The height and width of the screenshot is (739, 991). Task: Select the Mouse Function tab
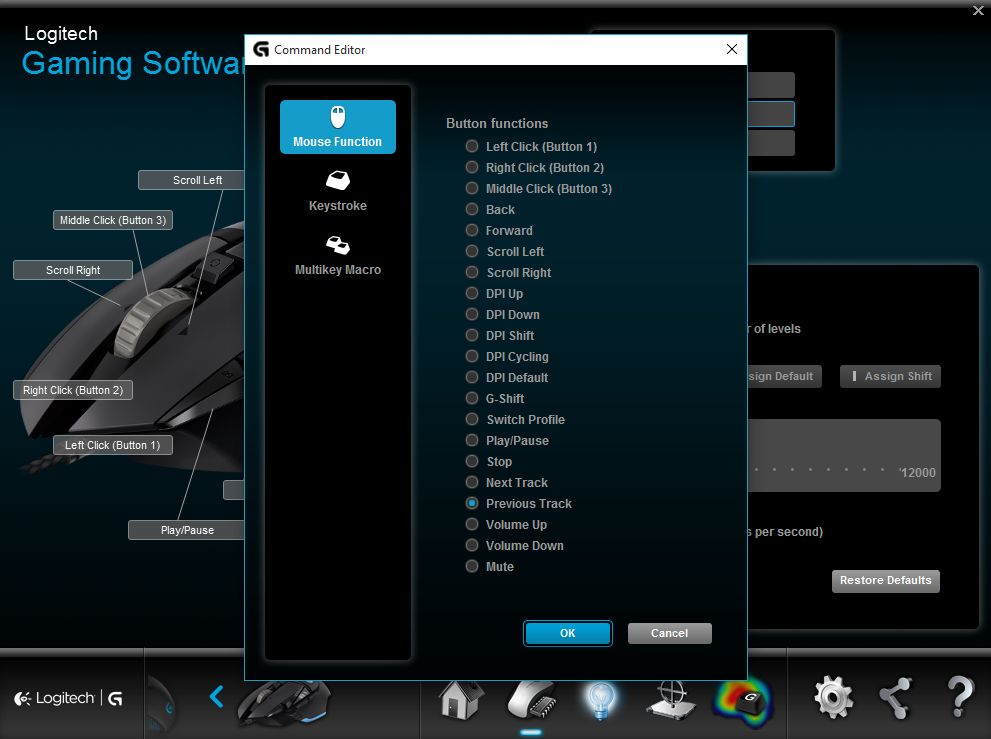click(337, 127)
